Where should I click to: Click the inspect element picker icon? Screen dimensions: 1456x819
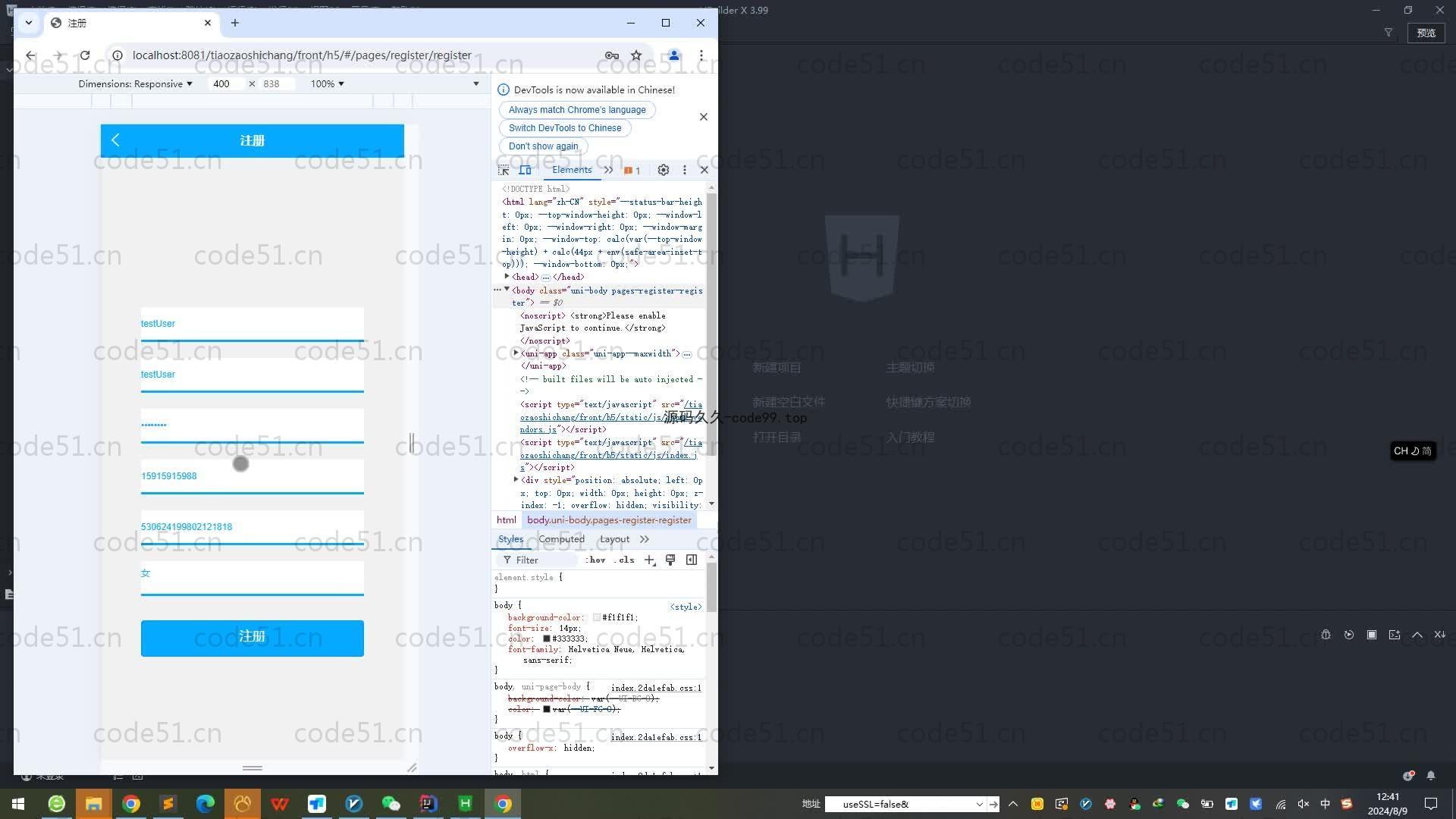pyautogui.click(x=504, y=171)
